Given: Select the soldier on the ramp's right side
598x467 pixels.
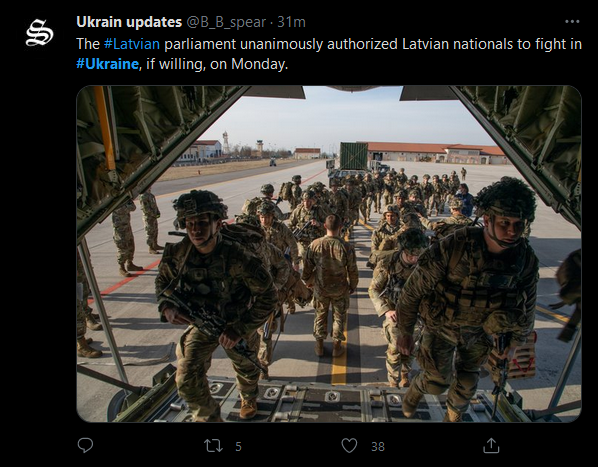Looking at the screenshot, I should pyautogui.click(x=469, y=299).
